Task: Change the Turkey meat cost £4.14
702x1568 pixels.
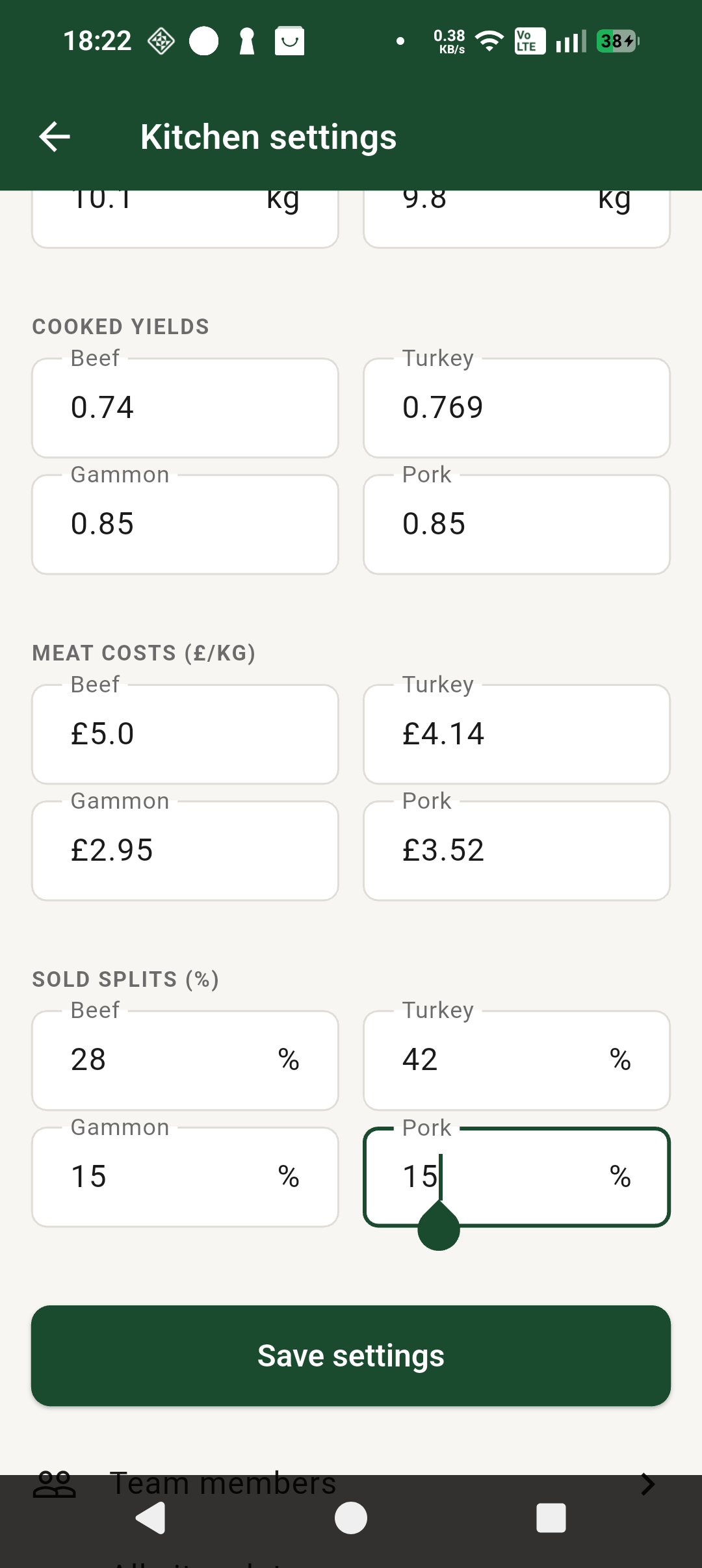Action: pyautogui.click(x=517, y=734)
